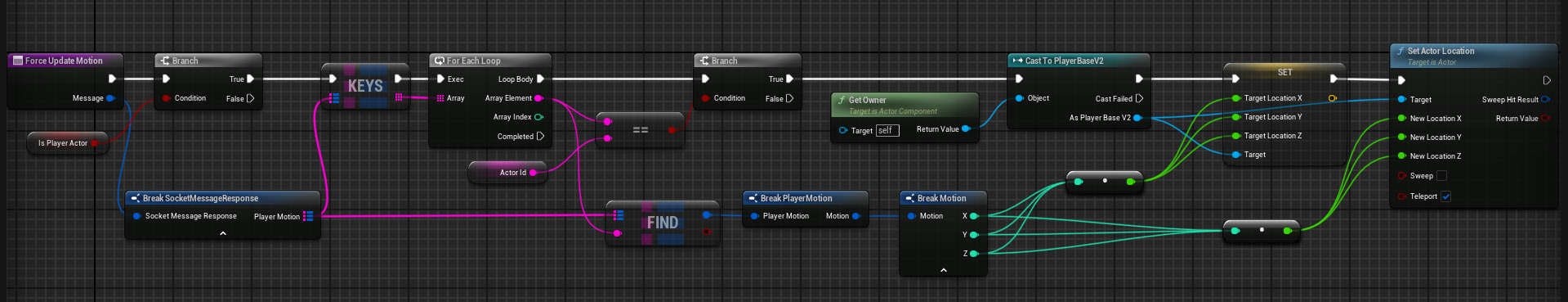This screenshot has width=1568, height=302.
Task: Click KEYS node array output pin
Action: tap(399, 97)
